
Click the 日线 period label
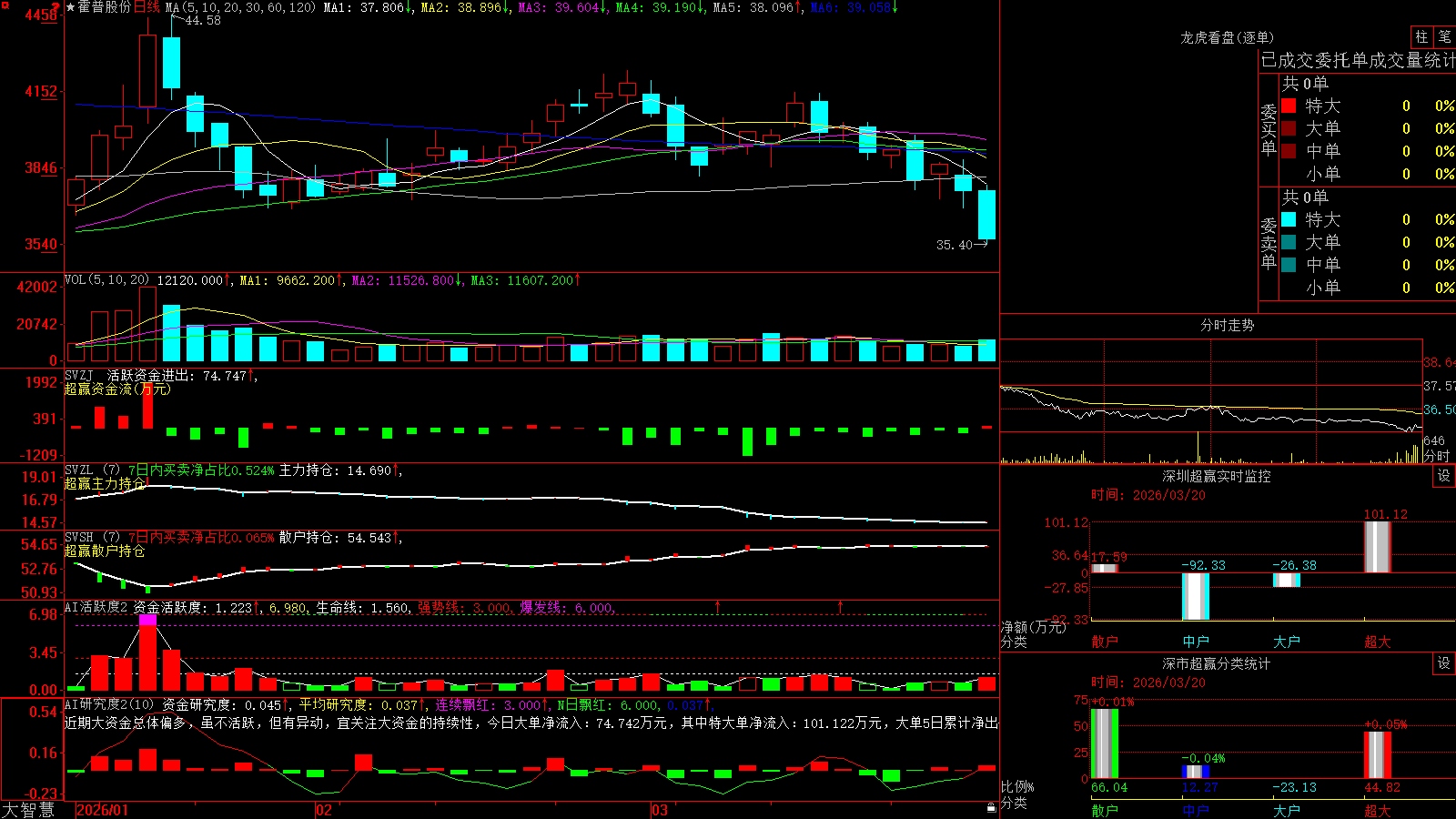(x=147, y=7)
